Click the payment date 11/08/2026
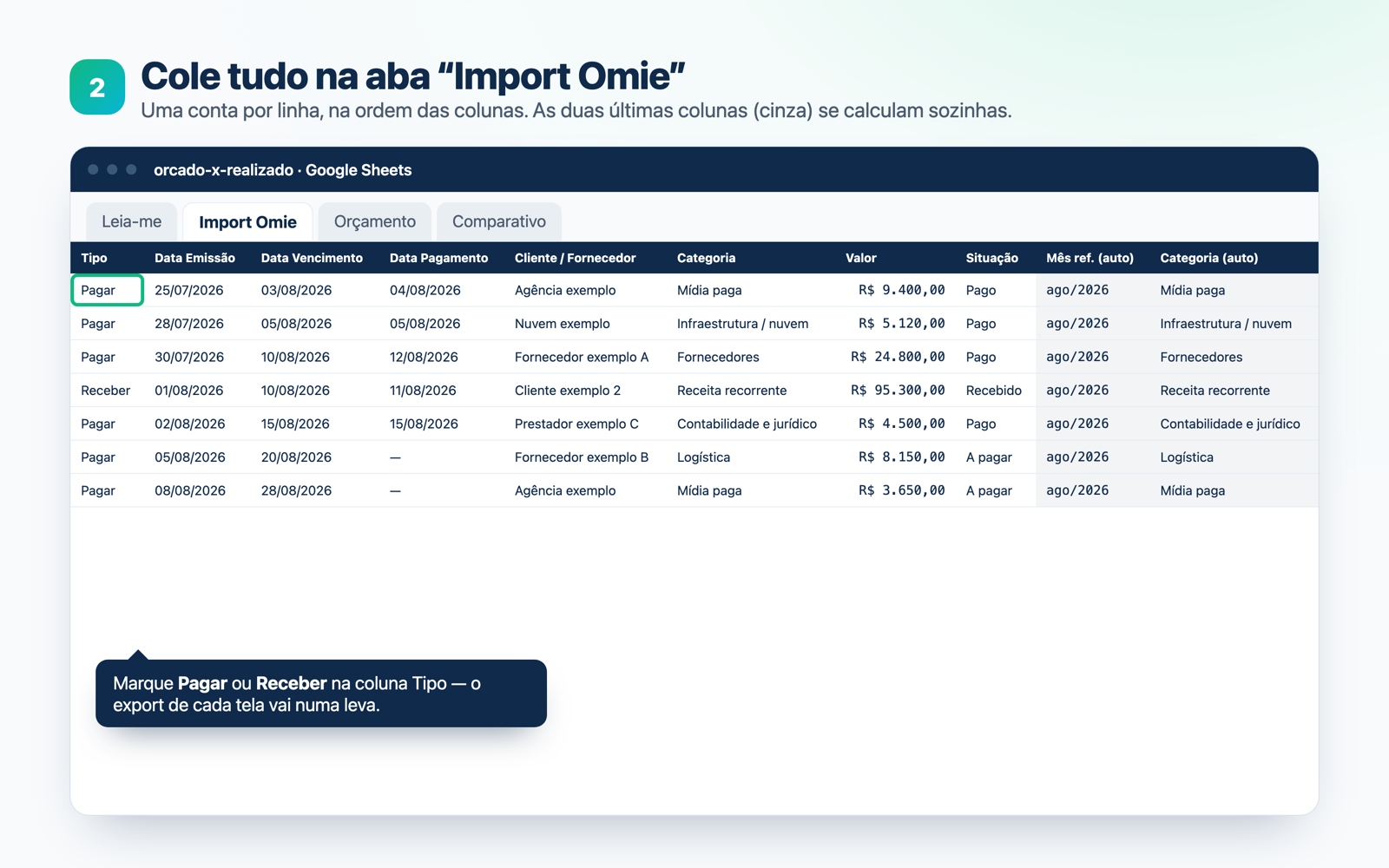Image resolution: width=1389 pixels, height=868 pixels. pos(423,391)
